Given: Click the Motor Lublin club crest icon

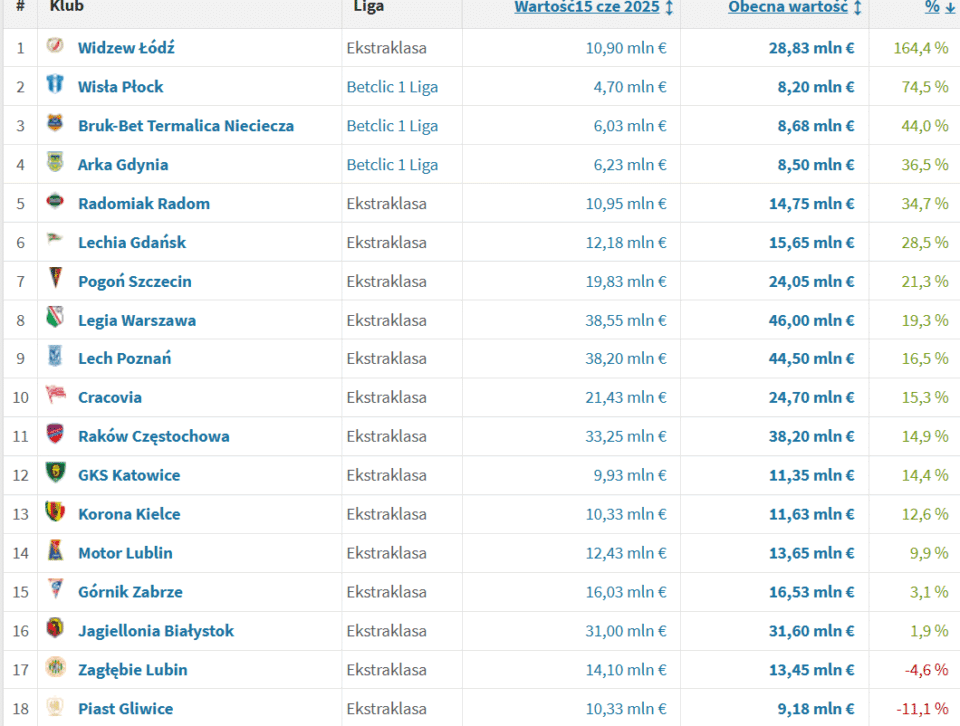Looking at the screenshot, I should 55,552.
